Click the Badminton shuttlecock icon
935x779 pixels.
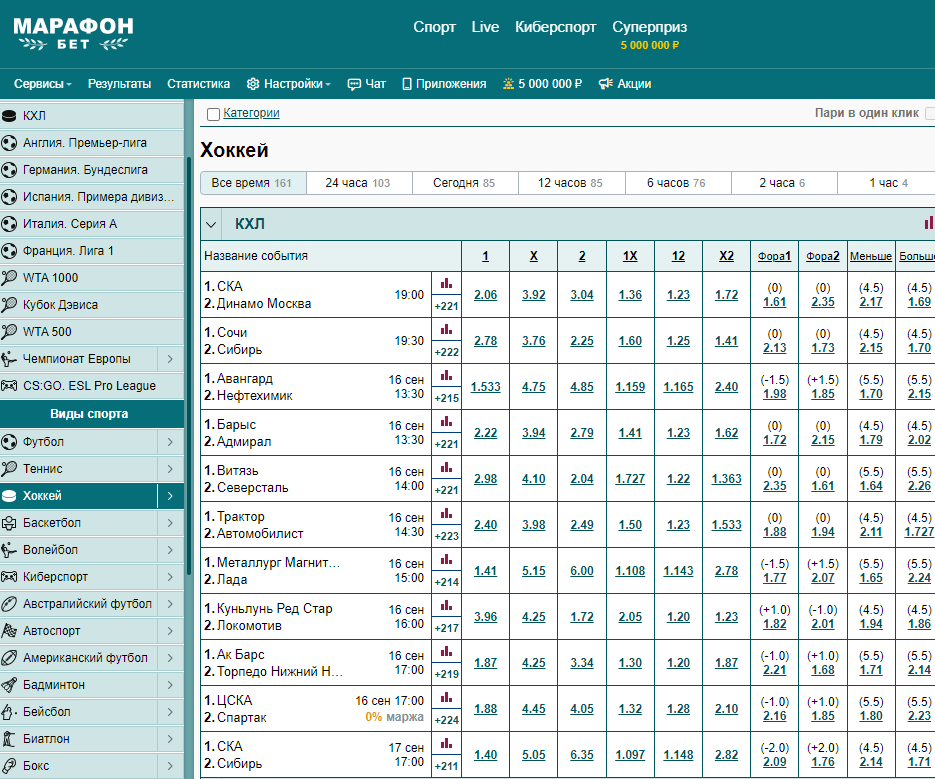coord(9,685)
